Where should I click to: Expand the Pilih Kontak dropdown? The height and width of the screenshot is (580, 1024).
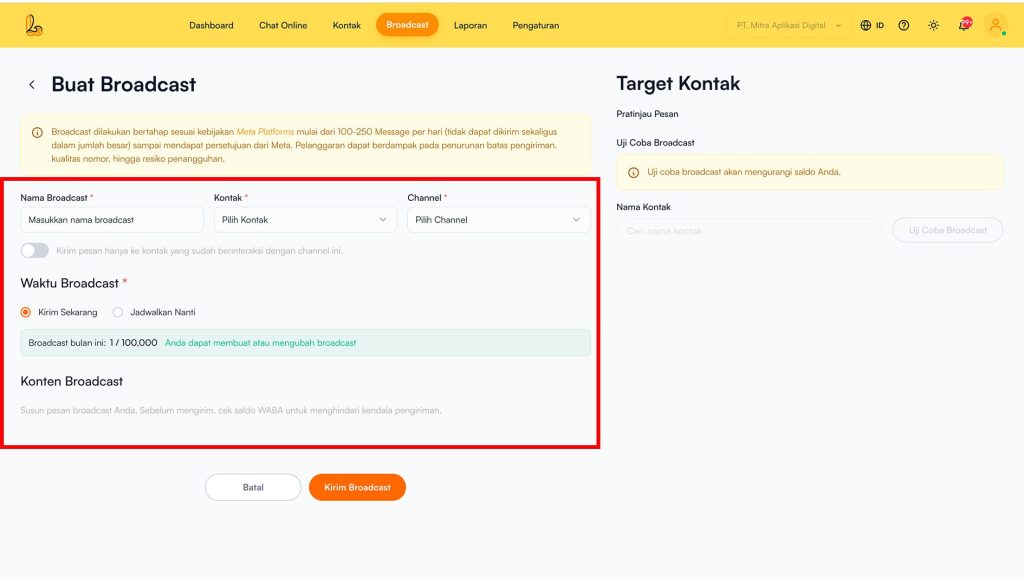[x=304, y=220]
